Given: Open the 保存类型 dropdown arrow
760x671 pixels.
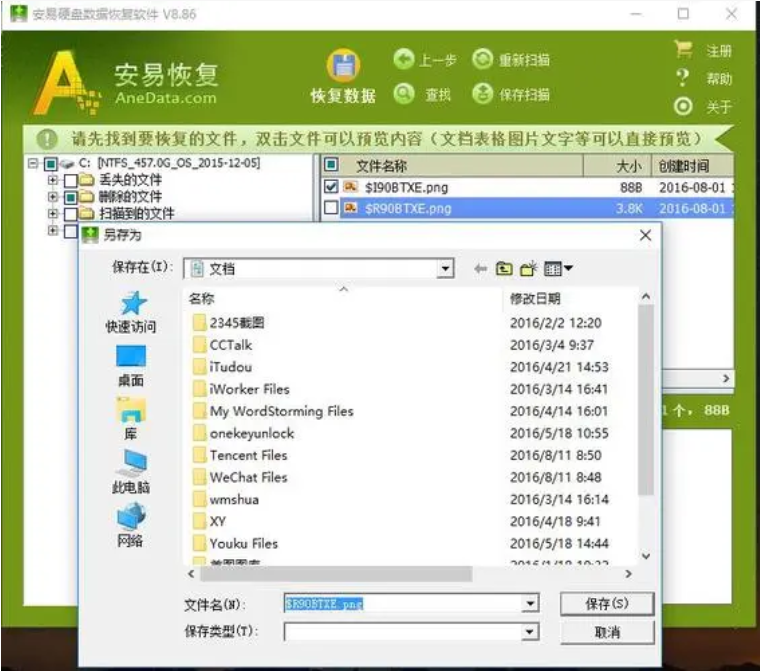Looking at the screenshot, I should coord(530,632).
